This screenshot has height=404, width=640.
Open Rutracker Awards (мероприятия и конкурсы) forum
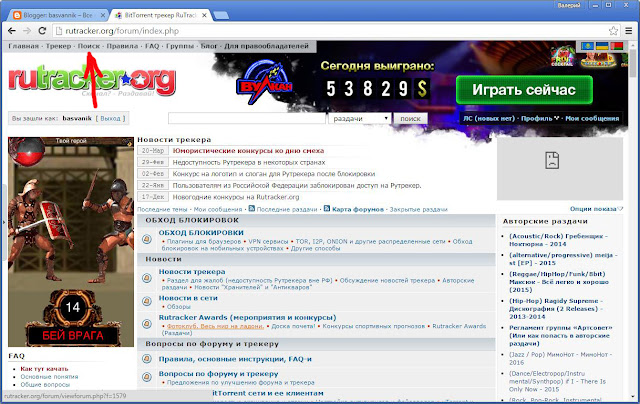[x=247, y=317]
